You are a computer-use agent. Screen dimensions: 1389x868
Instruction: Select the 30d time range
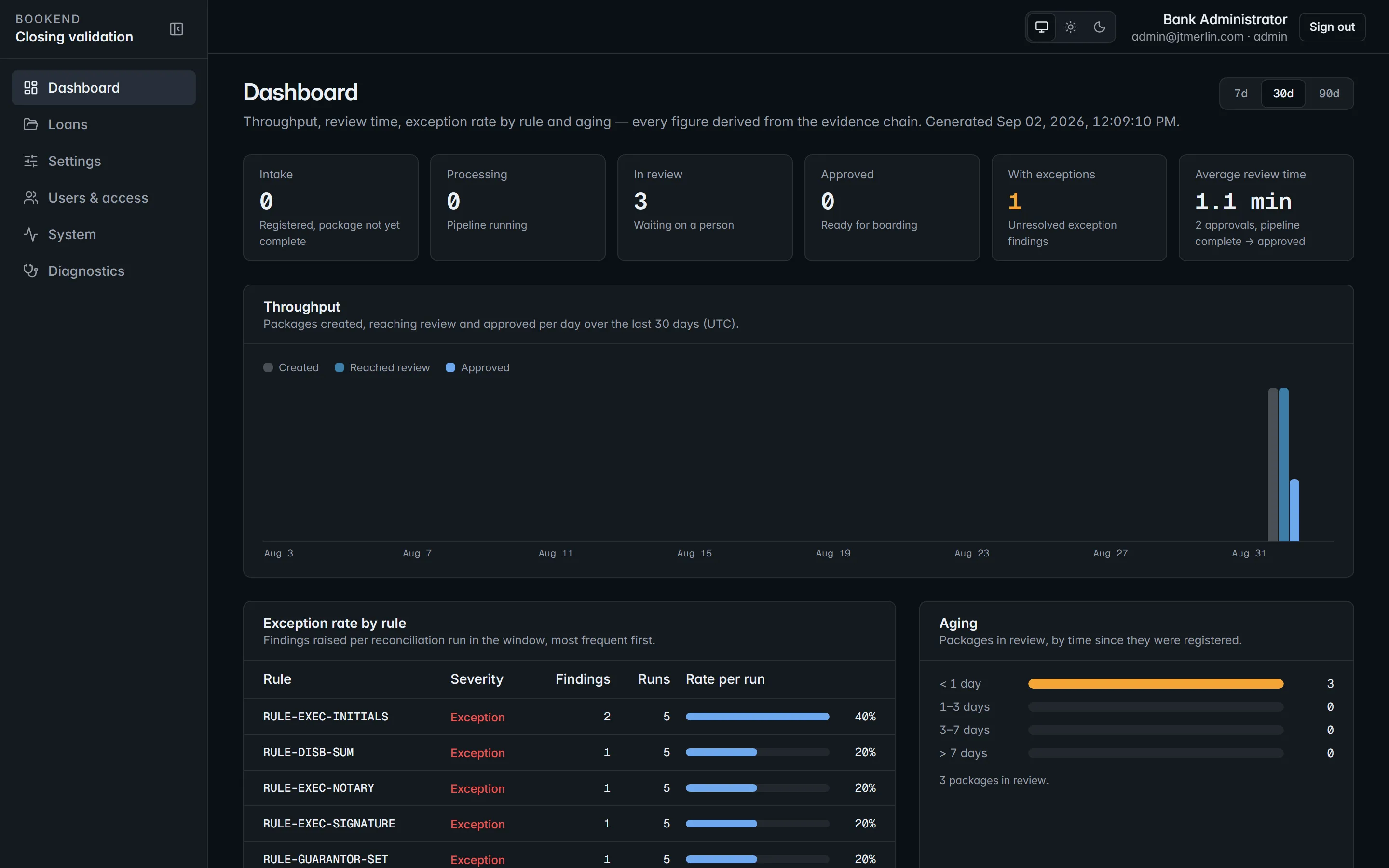click(x=1283, y=94)
